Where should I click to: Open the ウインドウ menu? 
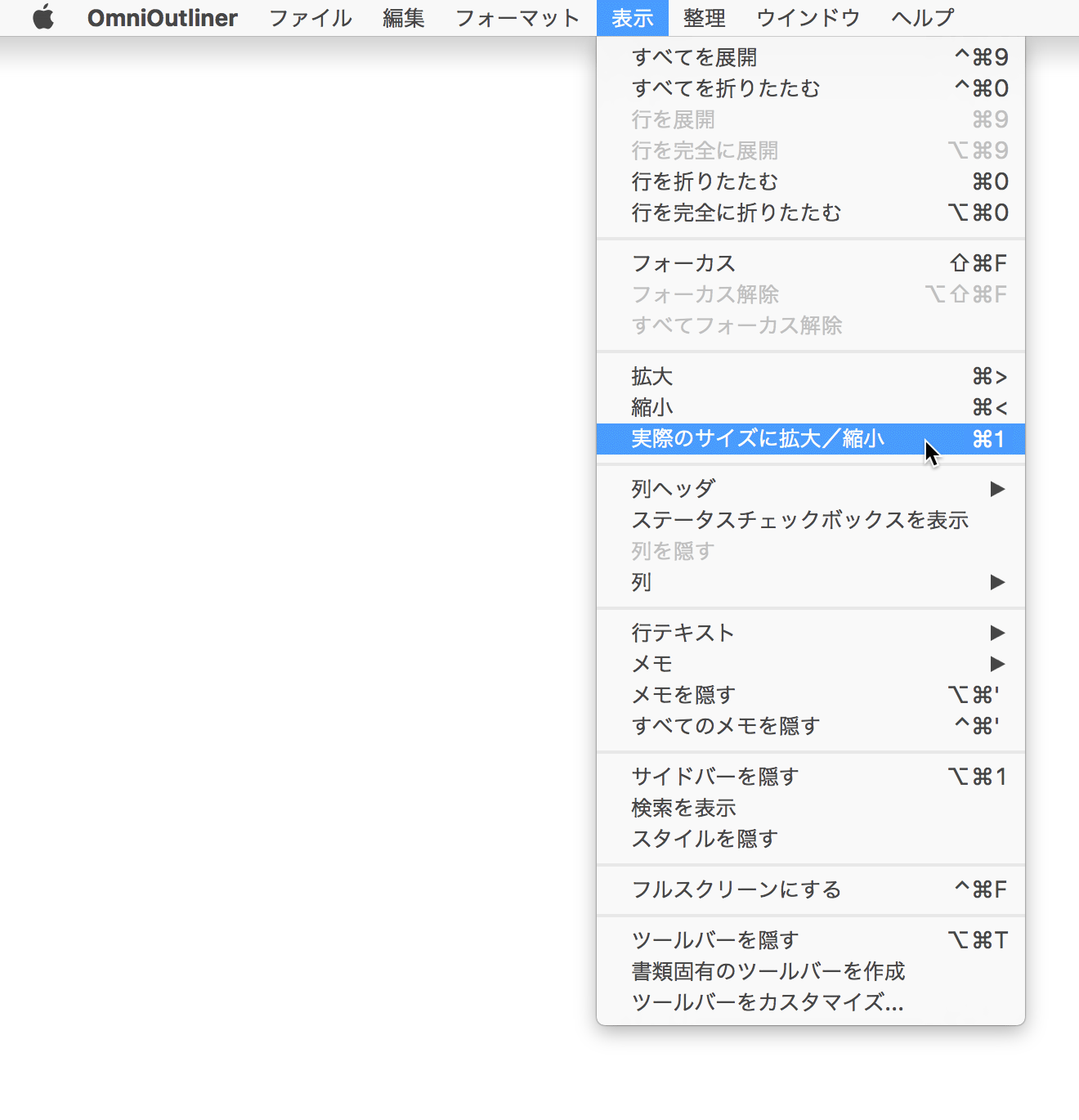[x=808, y=17]
